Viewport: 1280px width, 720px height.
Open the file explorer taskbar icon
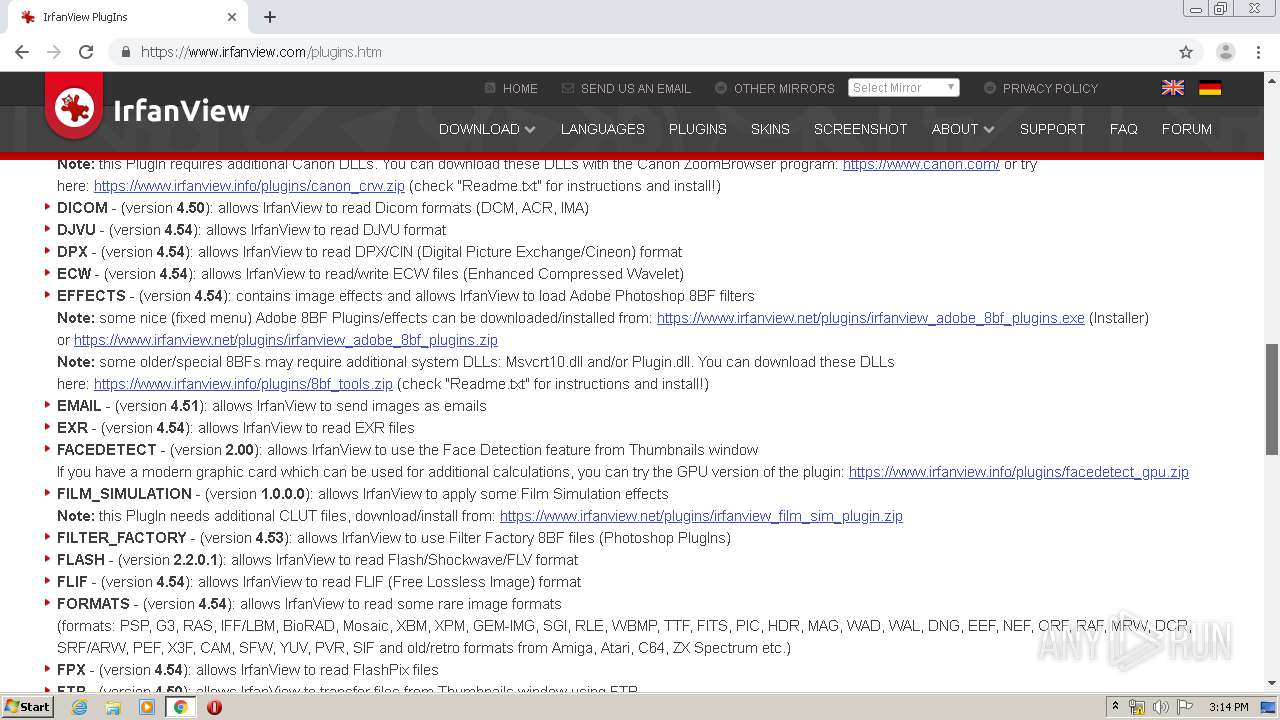coord(113,707)
